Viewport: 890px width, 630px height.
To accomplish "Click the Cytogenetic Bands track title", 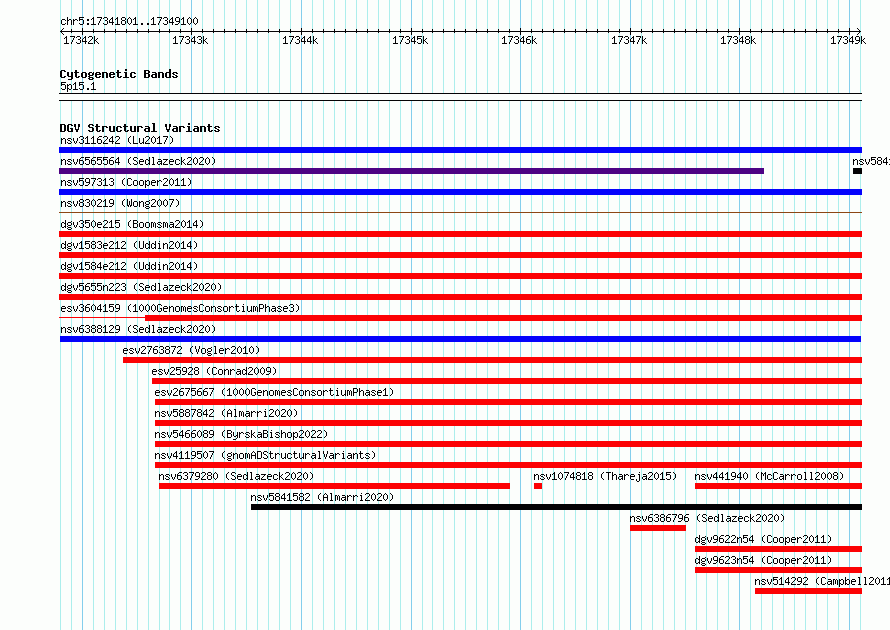I will (119, 74).
